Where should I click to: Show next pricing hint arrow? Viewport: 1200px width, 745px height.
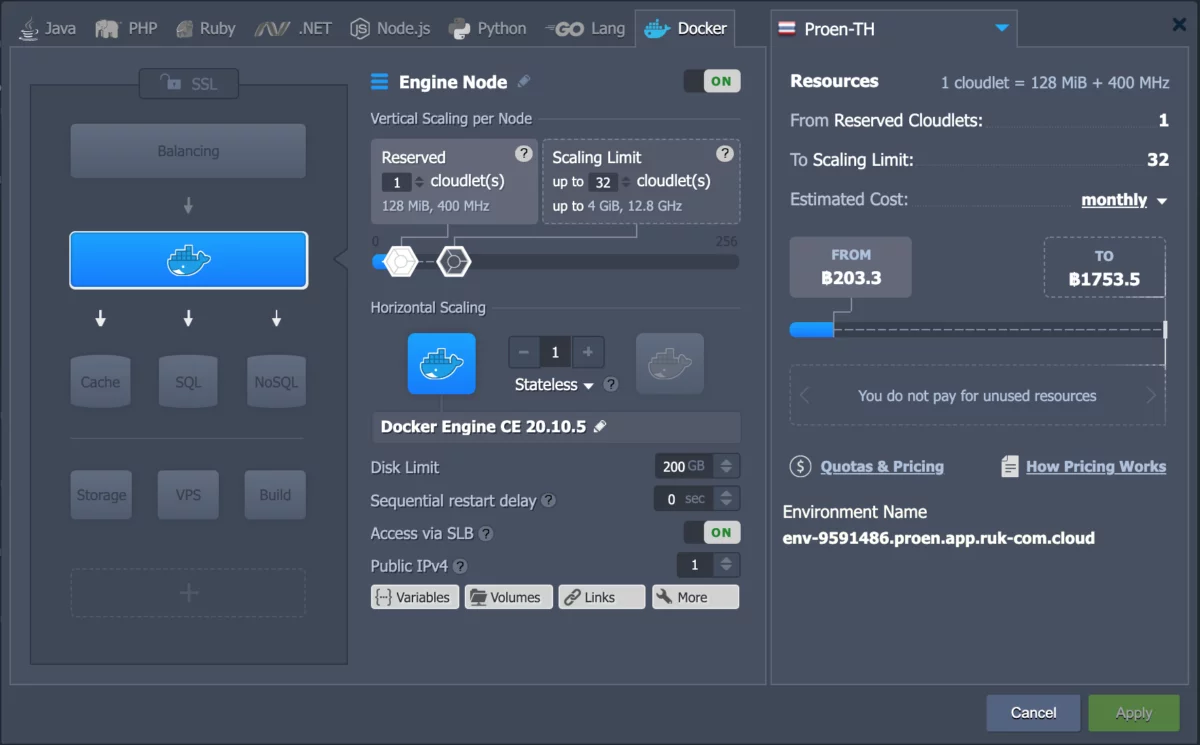pos(1151,396)
